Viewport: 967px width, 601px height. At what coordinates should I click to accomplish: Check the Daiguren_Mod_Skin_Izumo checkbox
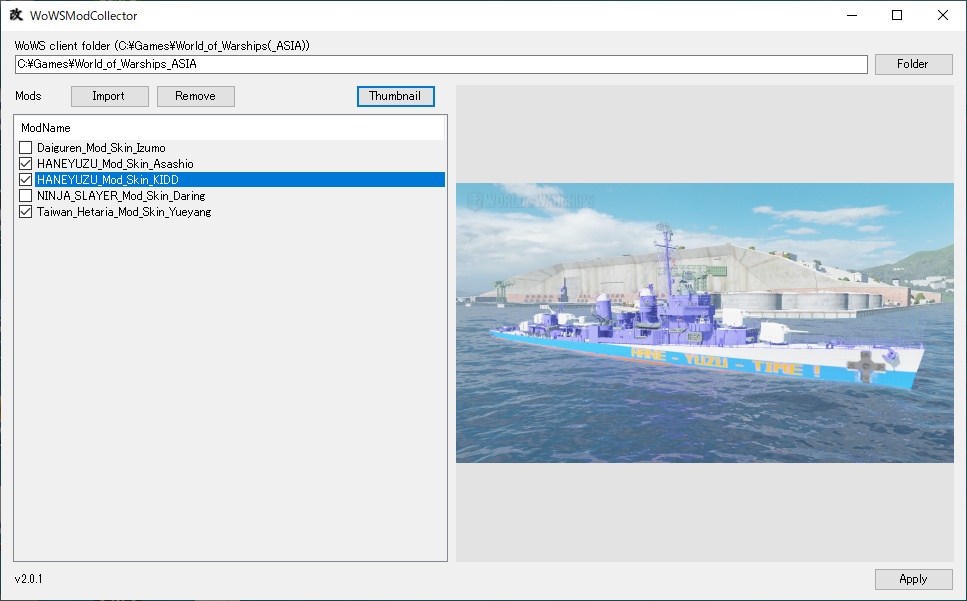tap(25, 148)
